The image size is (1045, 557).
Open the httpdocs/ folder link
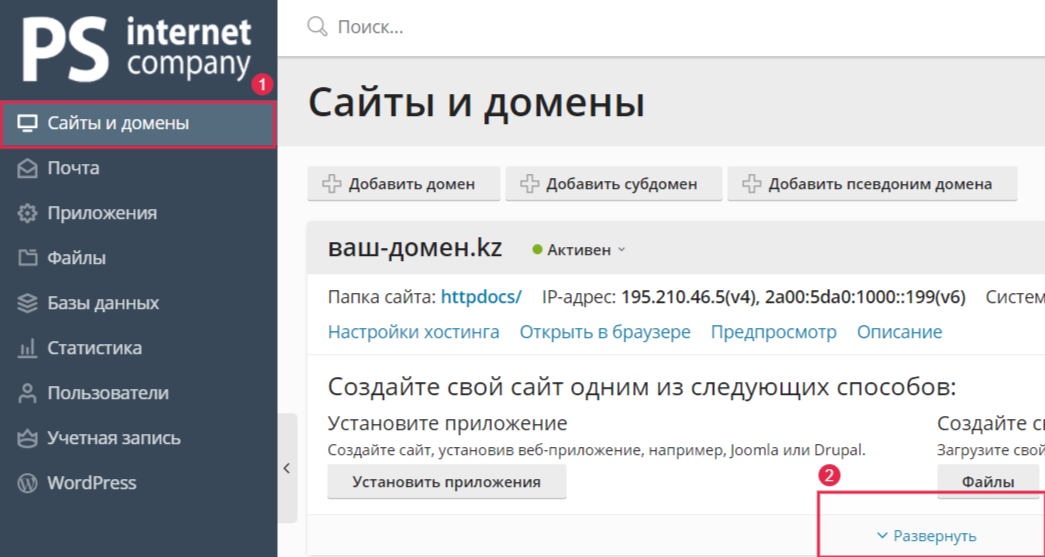(481, 297)
